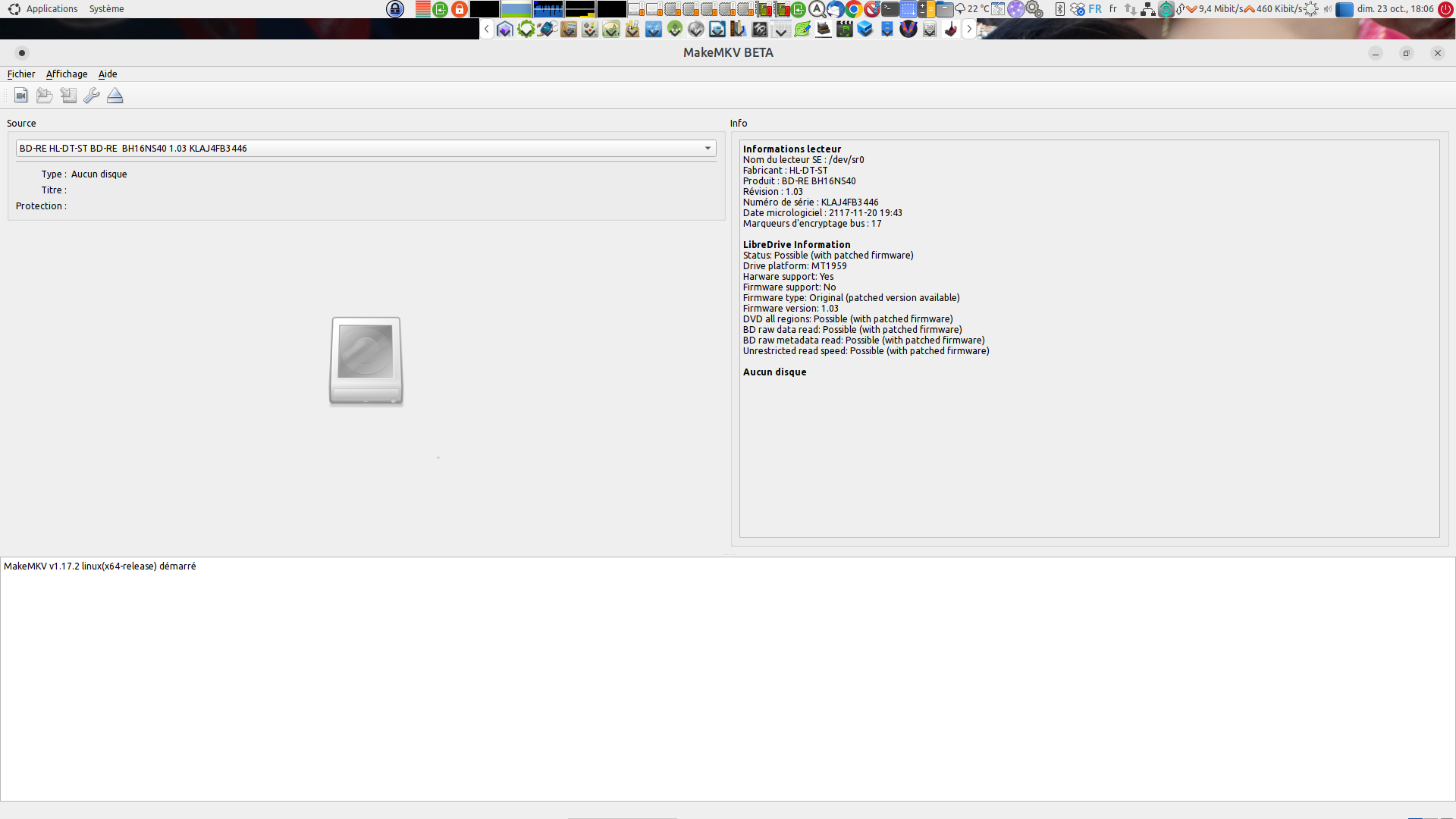Click the brightness sun tray icon
Image resolution: width=1456 pixels, height=819 pixels.
click(x=1311, y=9)
